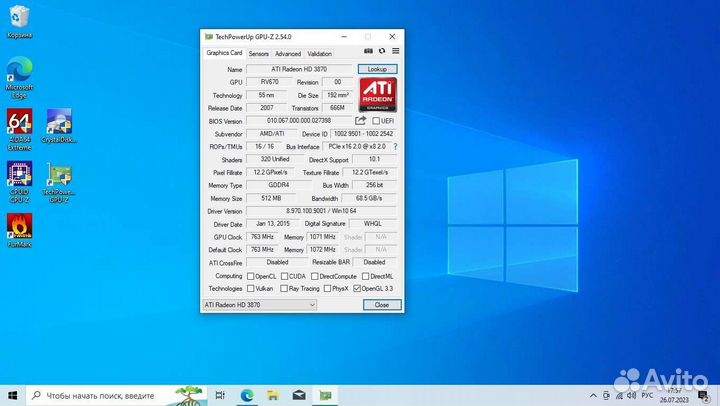
Task: Select the AIDA64 Extreme desktop icon
Action: click(19, 130)
